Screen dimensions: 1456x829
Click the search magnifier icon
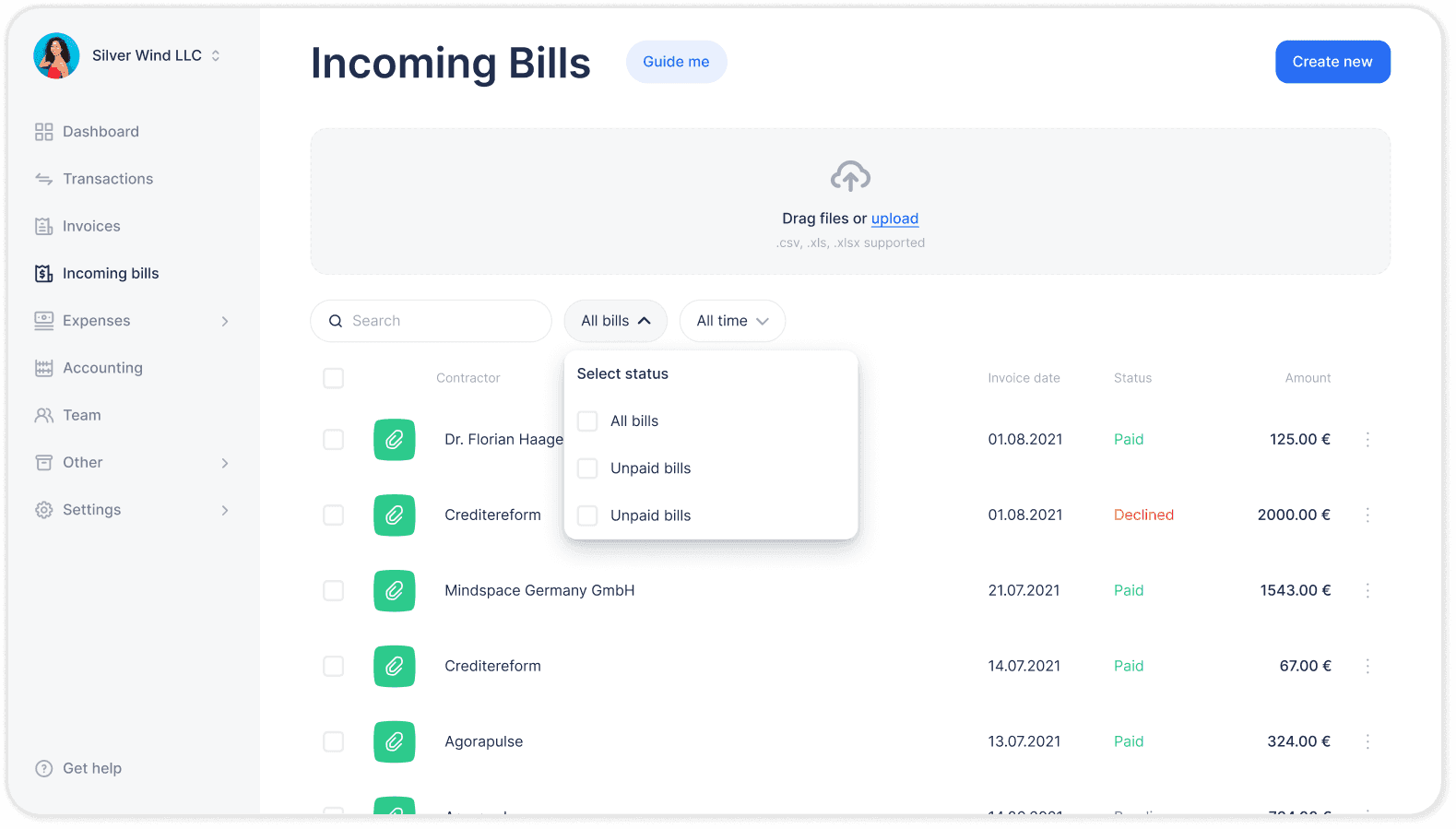point(336,321)
